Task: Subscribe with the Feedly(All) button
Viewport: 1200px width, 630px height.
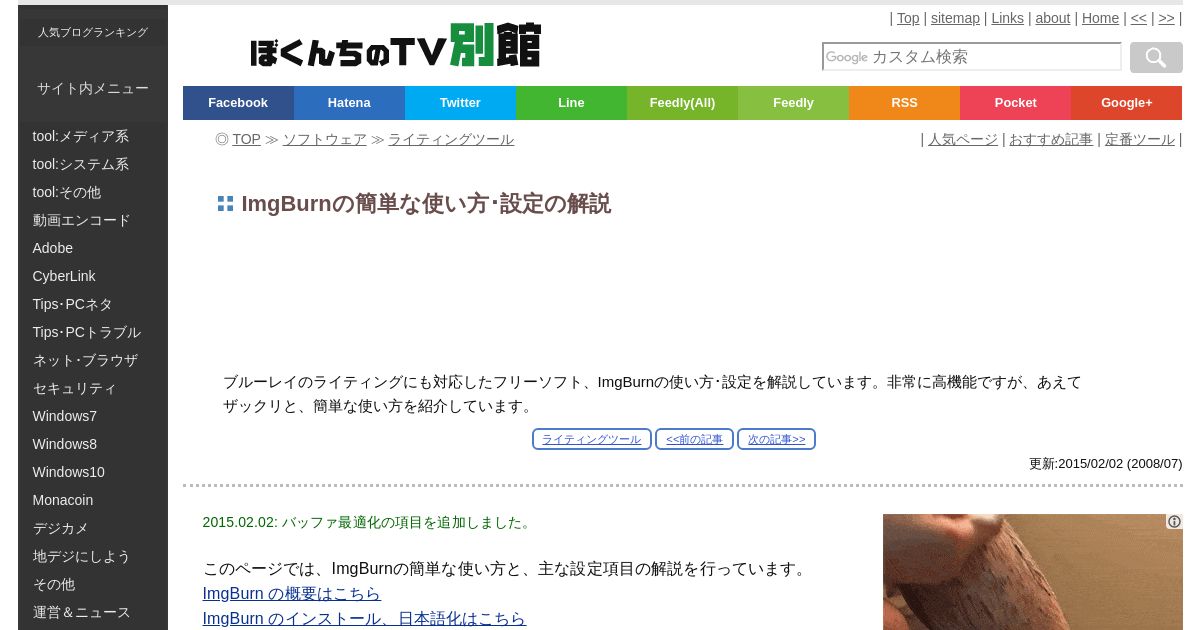Action: (682, 103)
